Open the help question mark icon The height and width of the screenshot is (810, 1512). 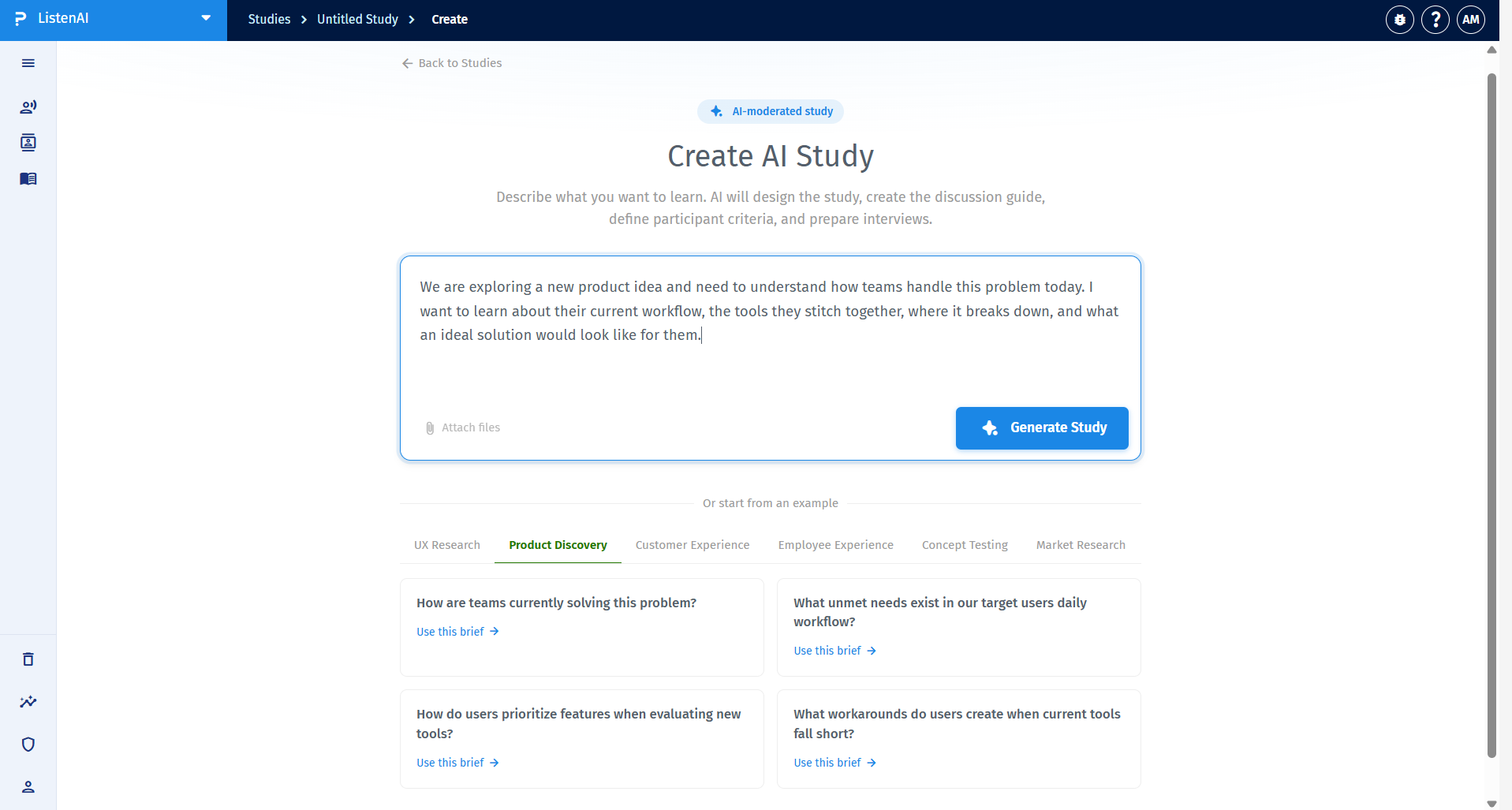point(1435,20)
